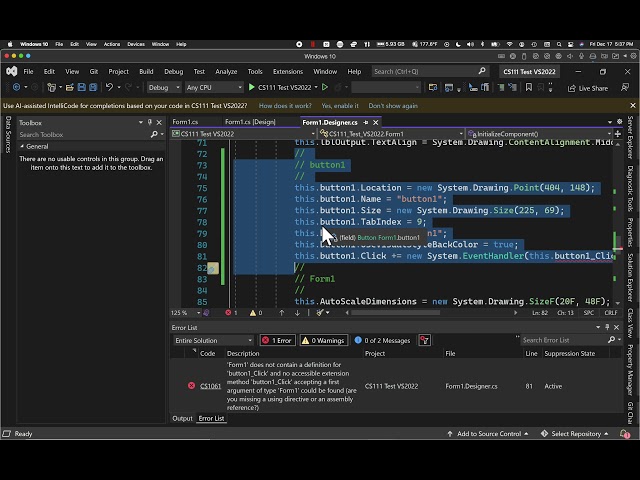640x480 pixels.
Task: Click the Save icon in the toolbar
Action: coord(81,87)
